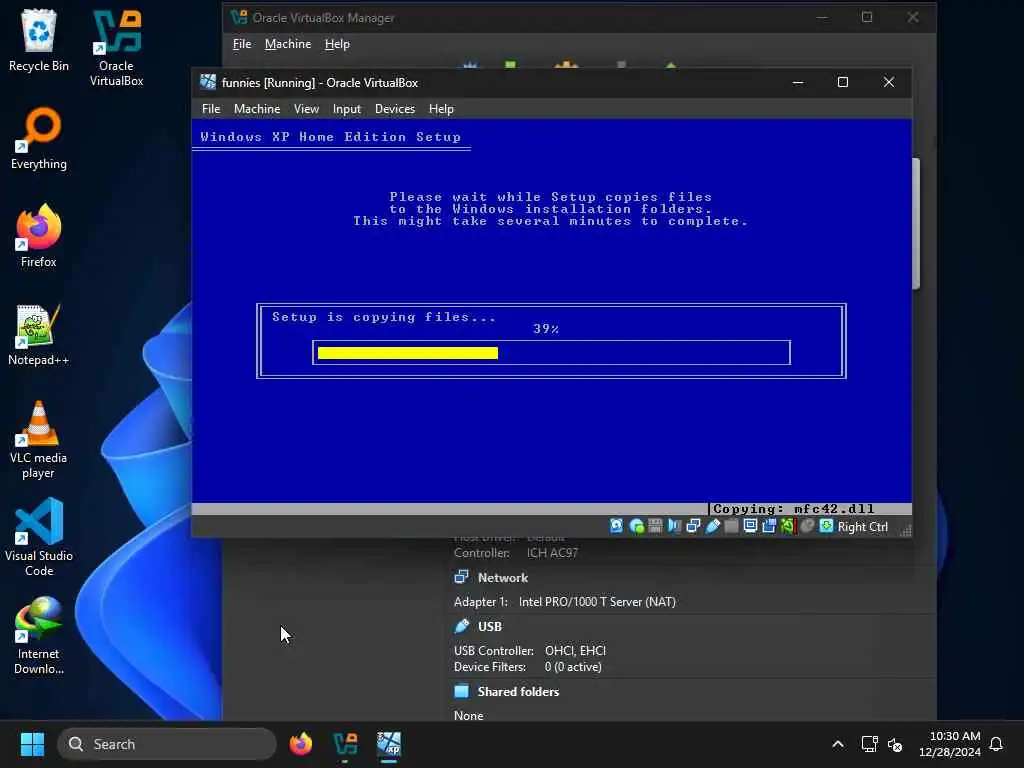Open the Devices menu
Screen dimensions: 1024x768
pos(394,109)
